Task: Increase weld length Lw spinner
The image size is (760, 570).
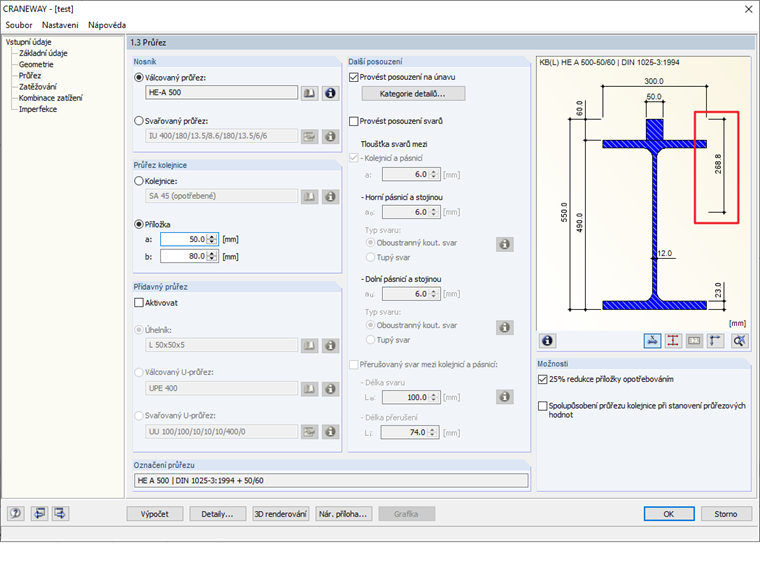Action: click(x=434, y=395)
